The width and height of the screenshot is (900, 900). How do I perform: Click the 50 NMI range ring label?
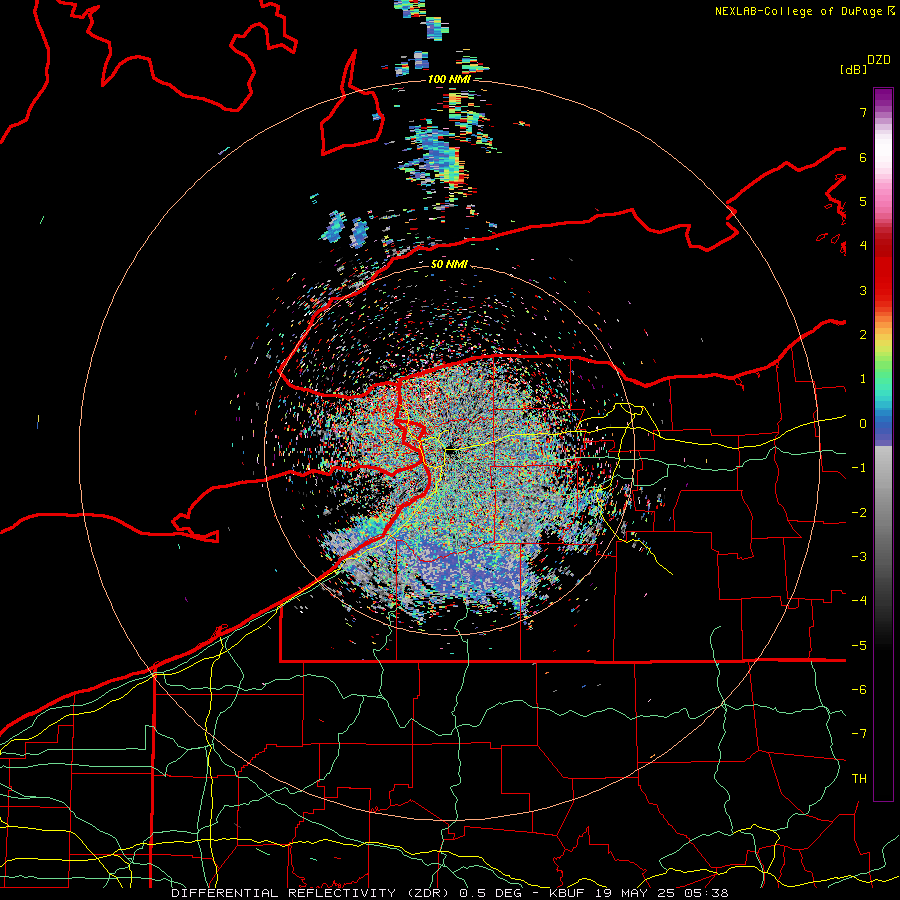pyautogui.click(x=449, y=265)
